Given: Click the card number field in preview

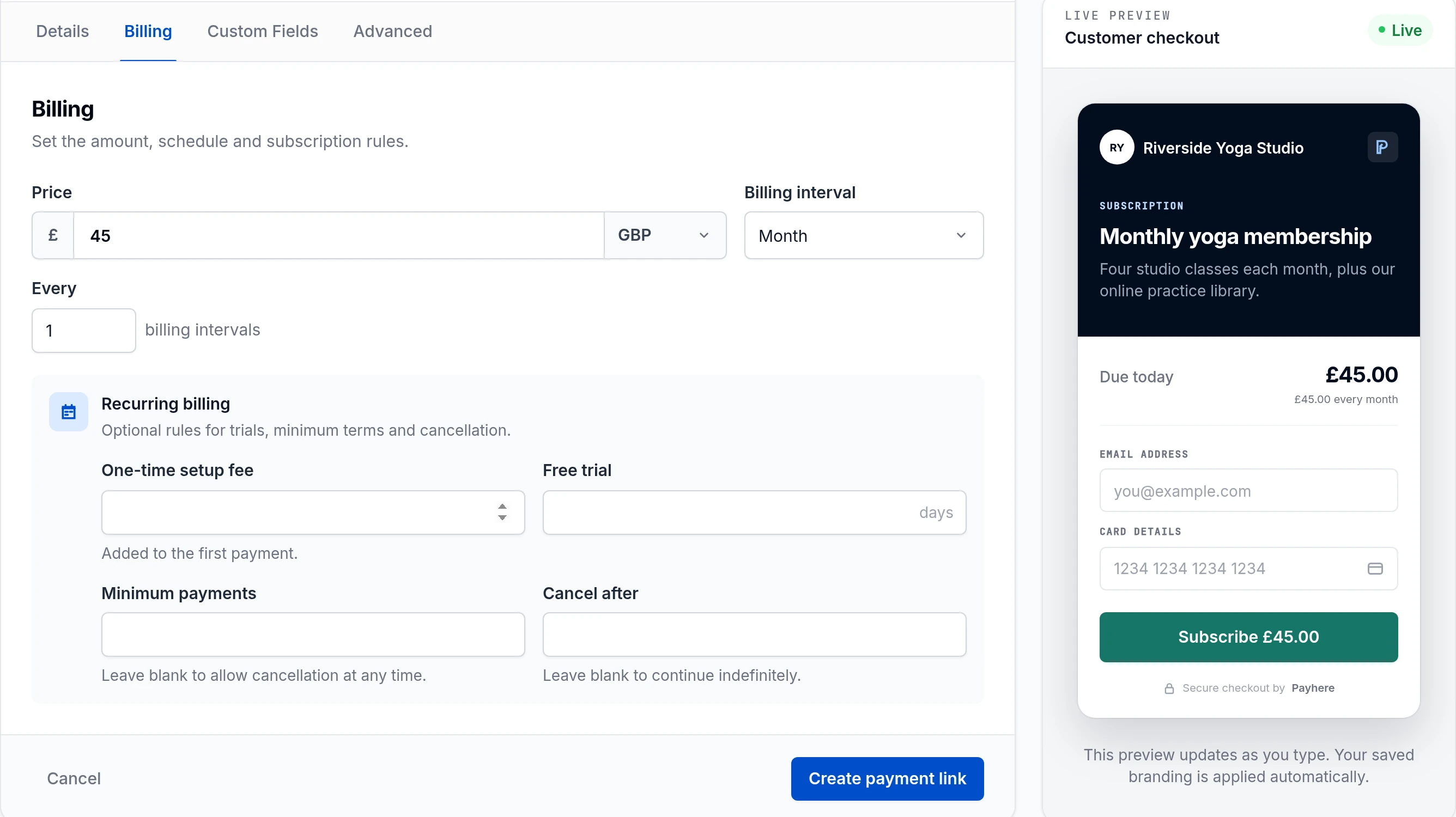Looking at the screenshot, I should tap(1248, 569).
